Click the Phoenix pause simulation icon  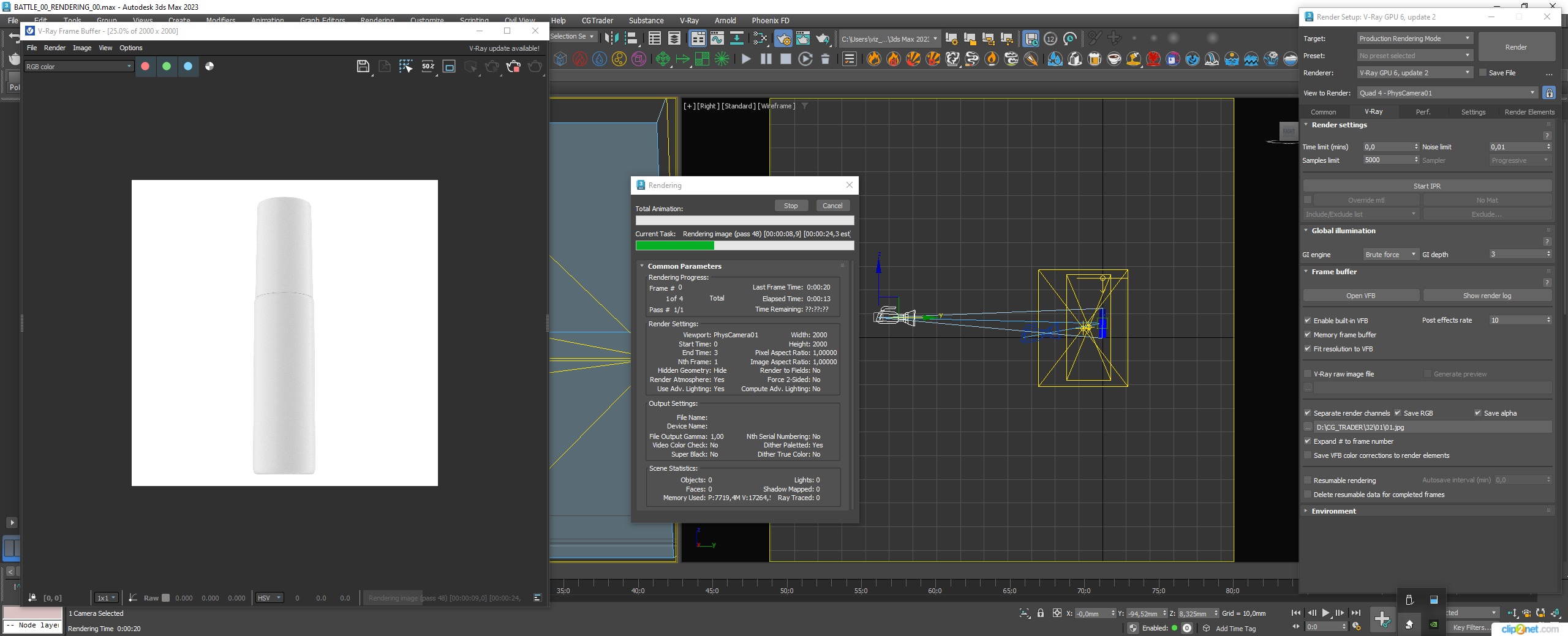click(x=766, y=59)
